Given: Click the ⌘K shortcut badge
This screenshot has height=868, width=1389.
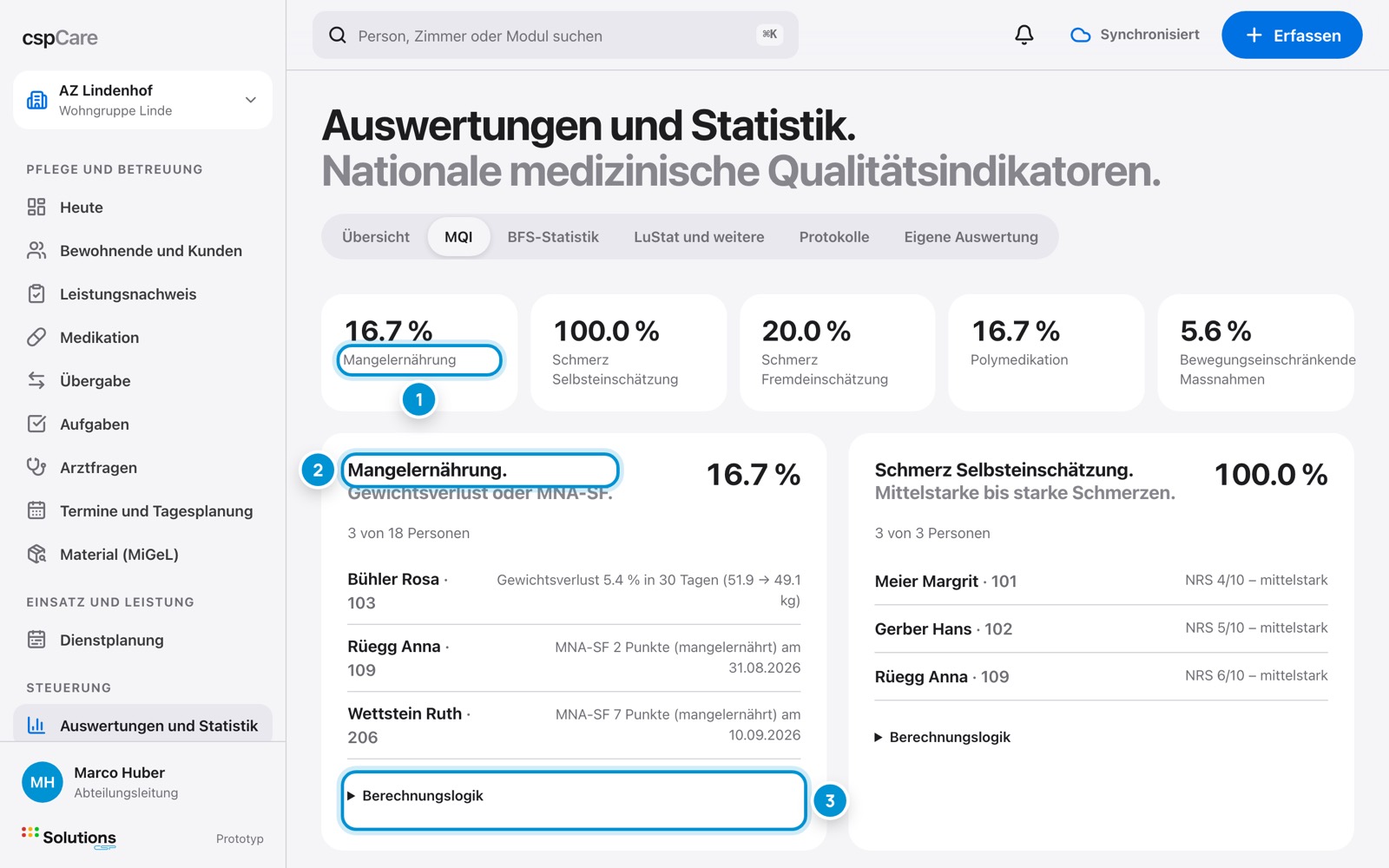Looking at the screenshot, I should (769, 34).
